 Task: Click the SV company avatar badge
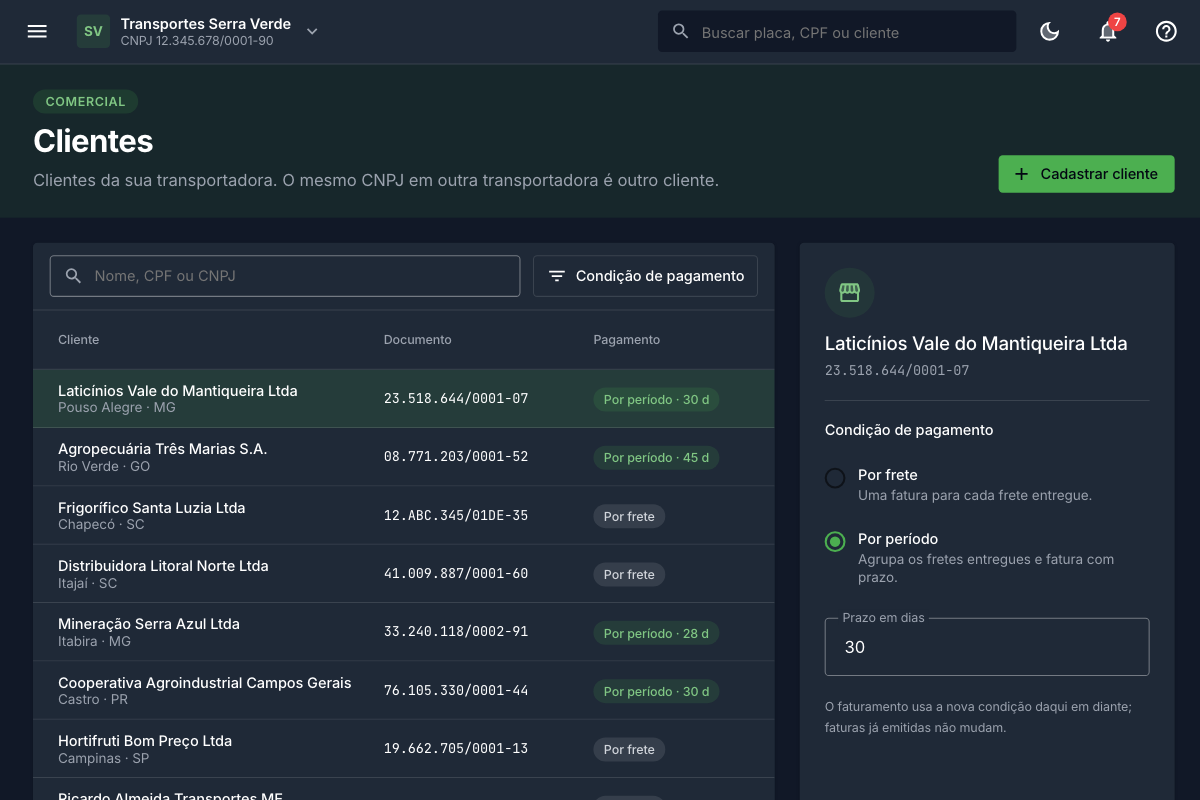pyautogui.click(x=93, y=31)
